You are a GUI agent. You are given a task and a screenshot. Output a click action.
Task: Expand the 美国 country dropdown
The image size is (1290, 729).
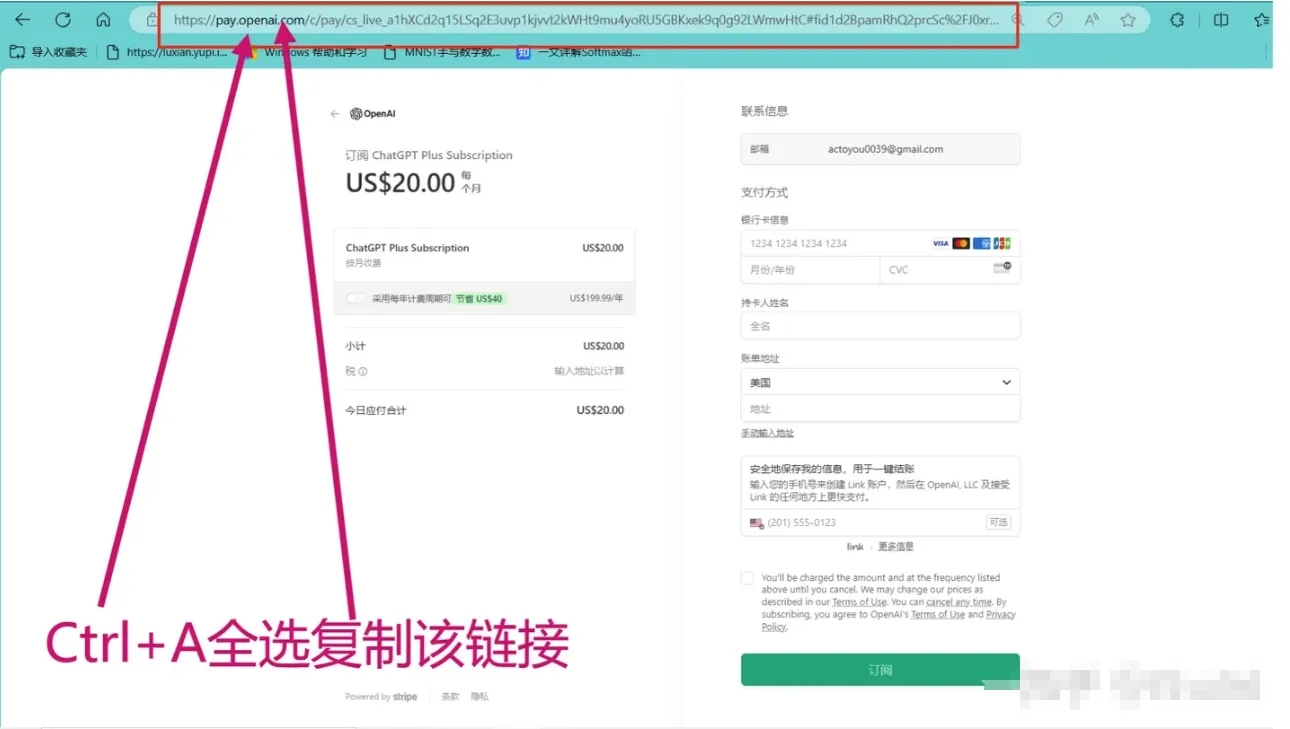click(880, 382)
